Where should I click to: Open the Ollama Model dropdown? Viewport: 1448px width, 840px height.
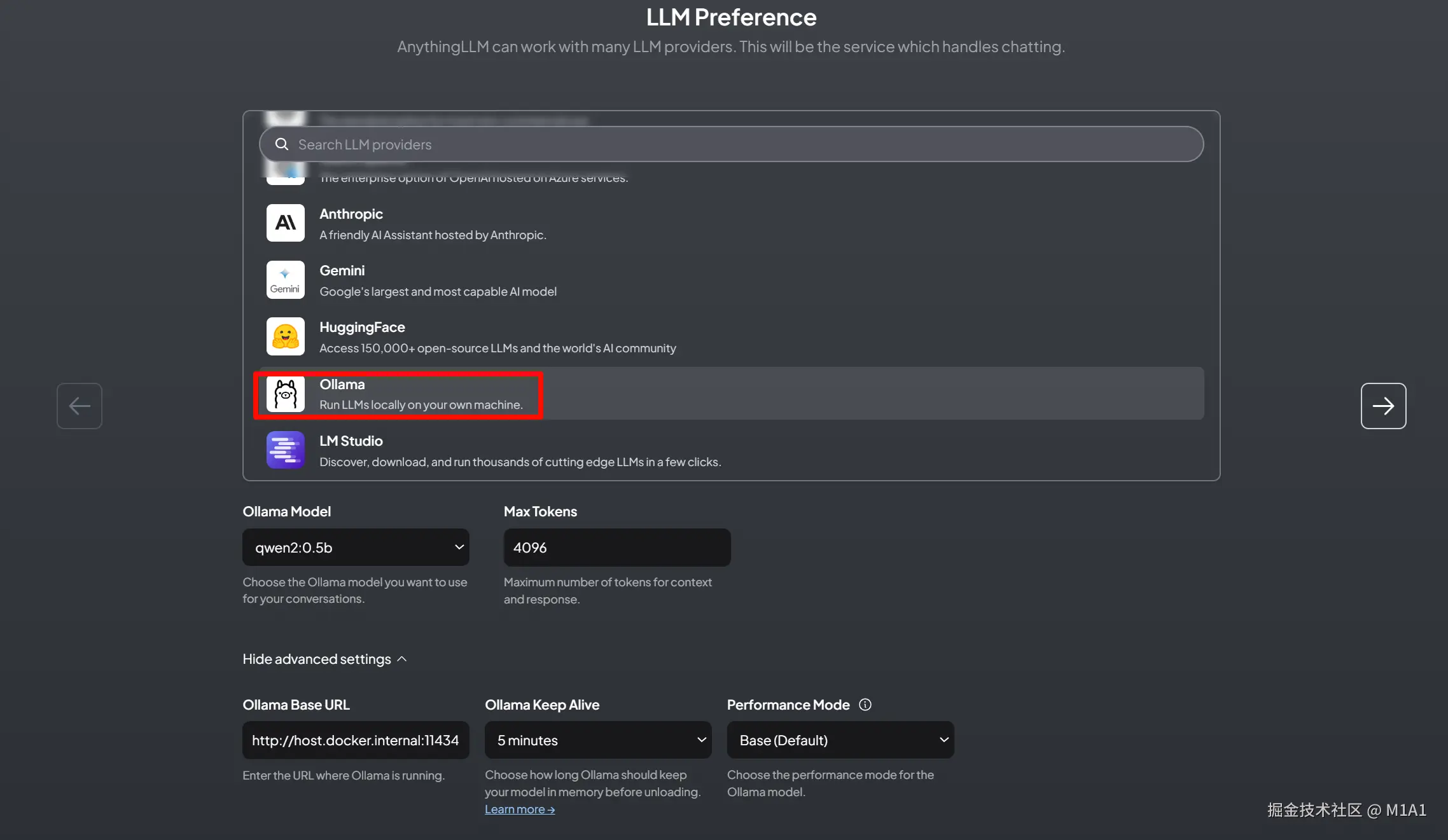(x=356, y=547)
